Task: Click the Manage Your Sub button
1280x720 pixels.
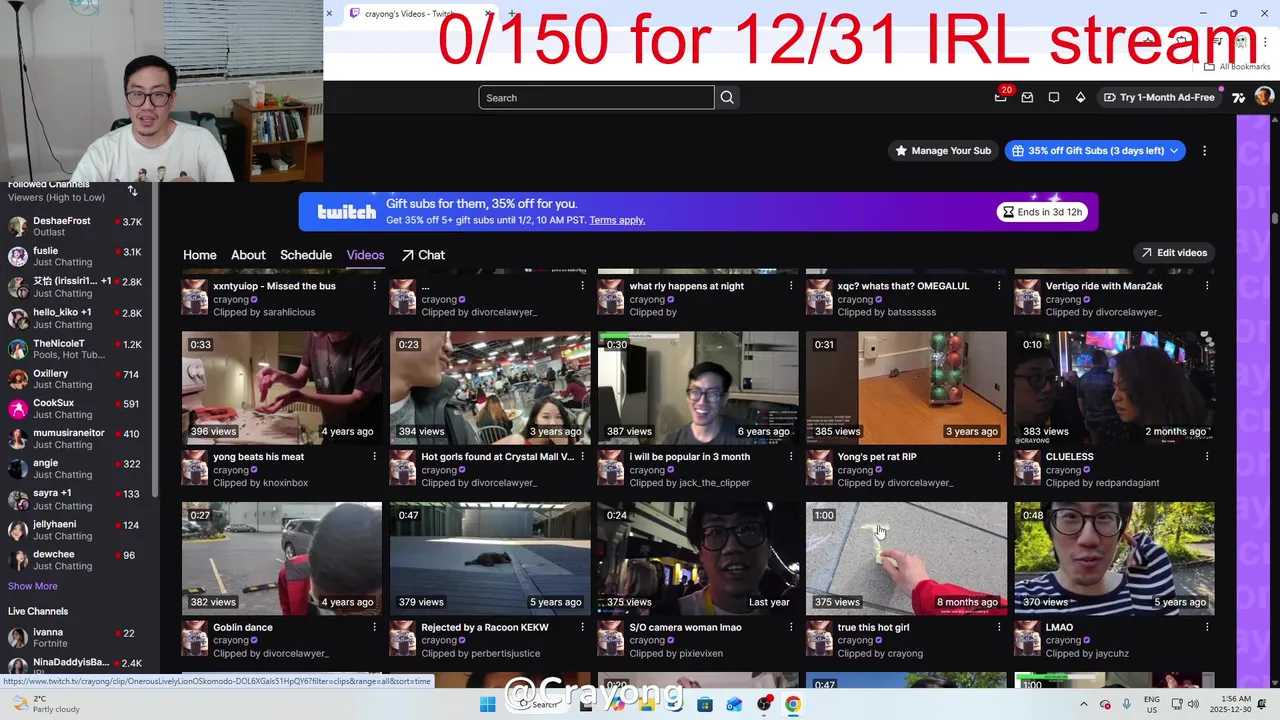Action: click(943, 151)
